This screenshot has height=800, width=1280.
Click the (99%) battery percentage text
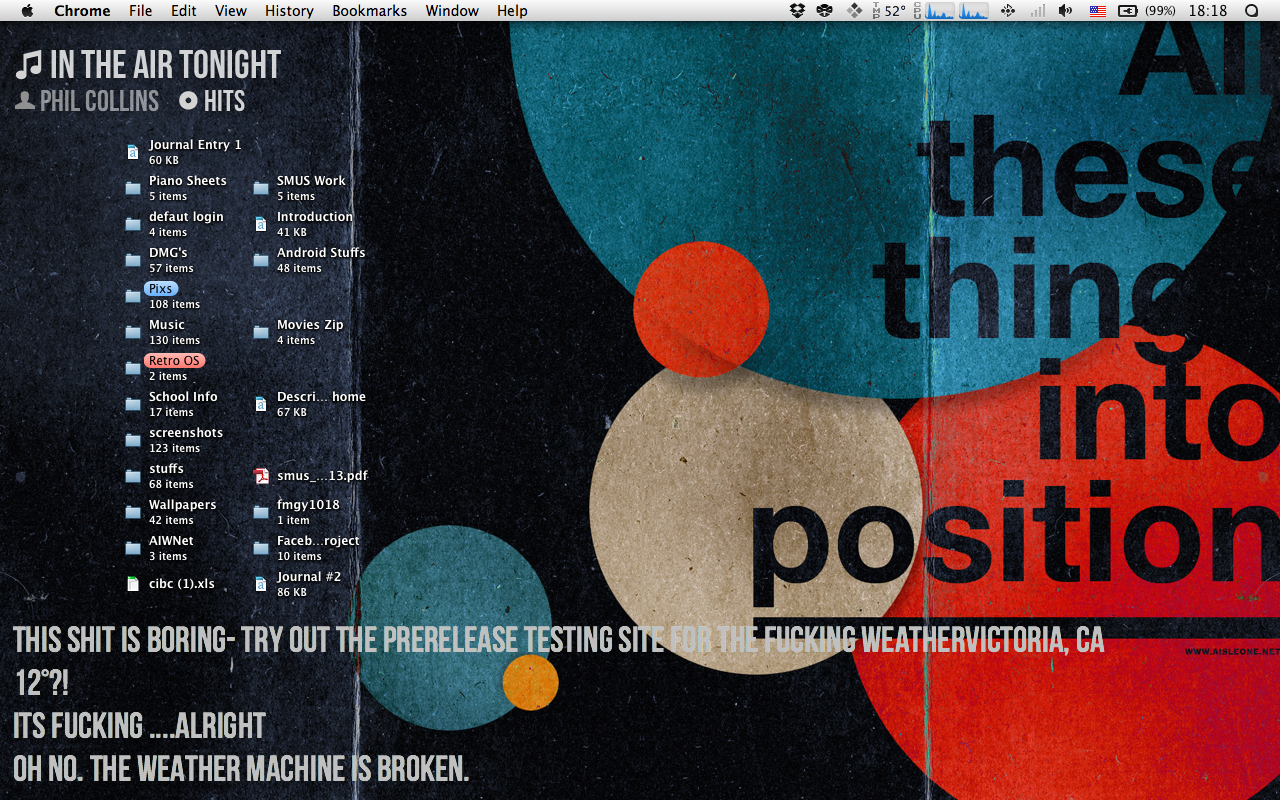coord(1160,11)
